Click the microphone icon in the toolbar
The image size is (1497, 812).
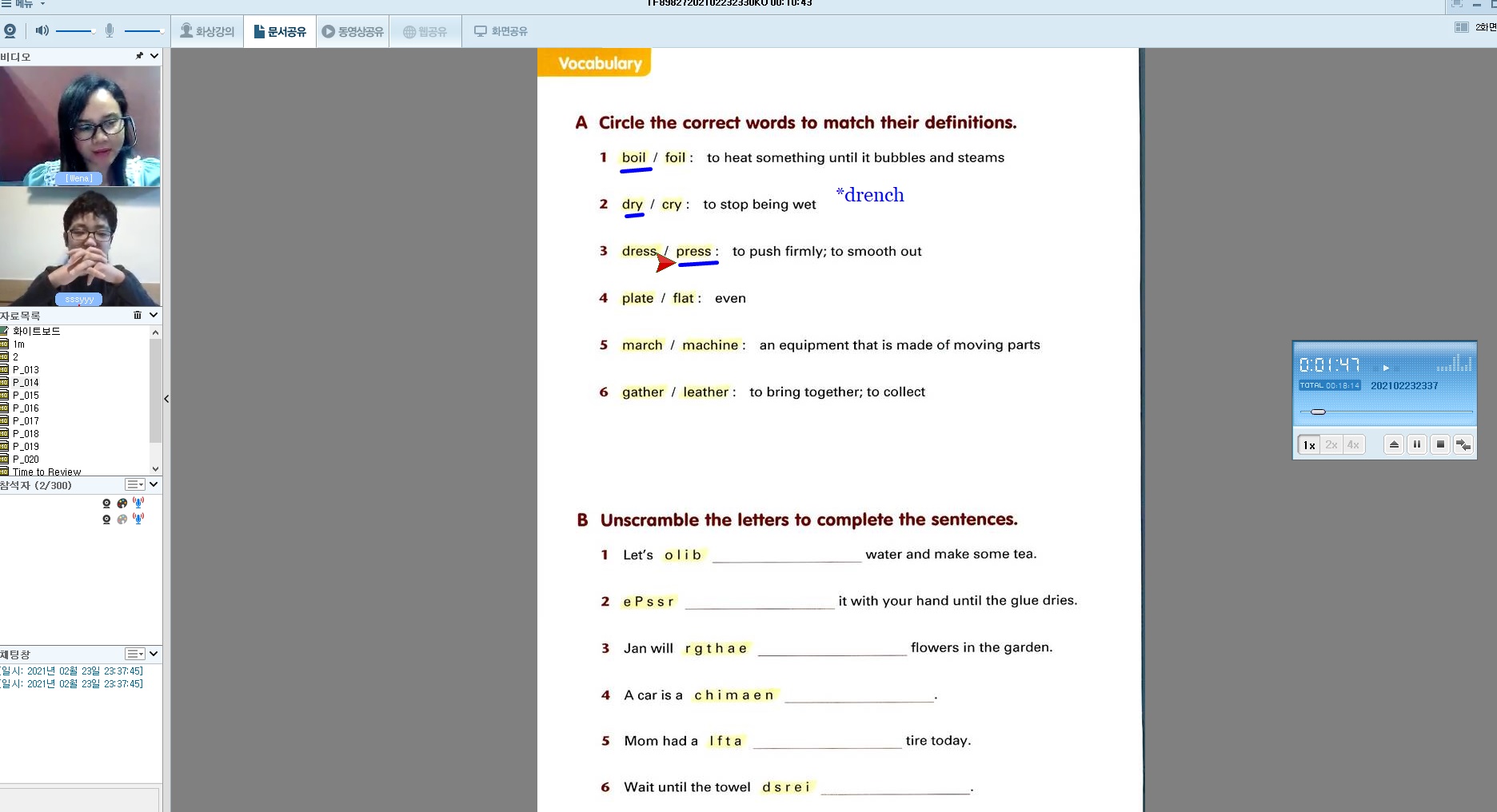pyautogui.click(x=110, y=30)
